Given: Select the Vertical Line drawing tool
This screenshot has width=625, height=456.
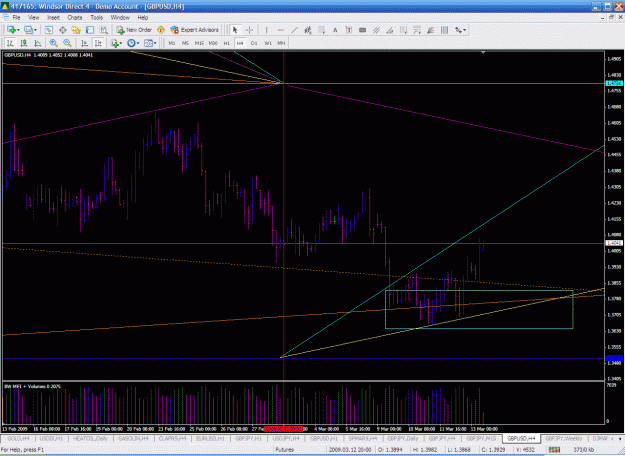Looking at the screenshot, I should tap(266, 30).
